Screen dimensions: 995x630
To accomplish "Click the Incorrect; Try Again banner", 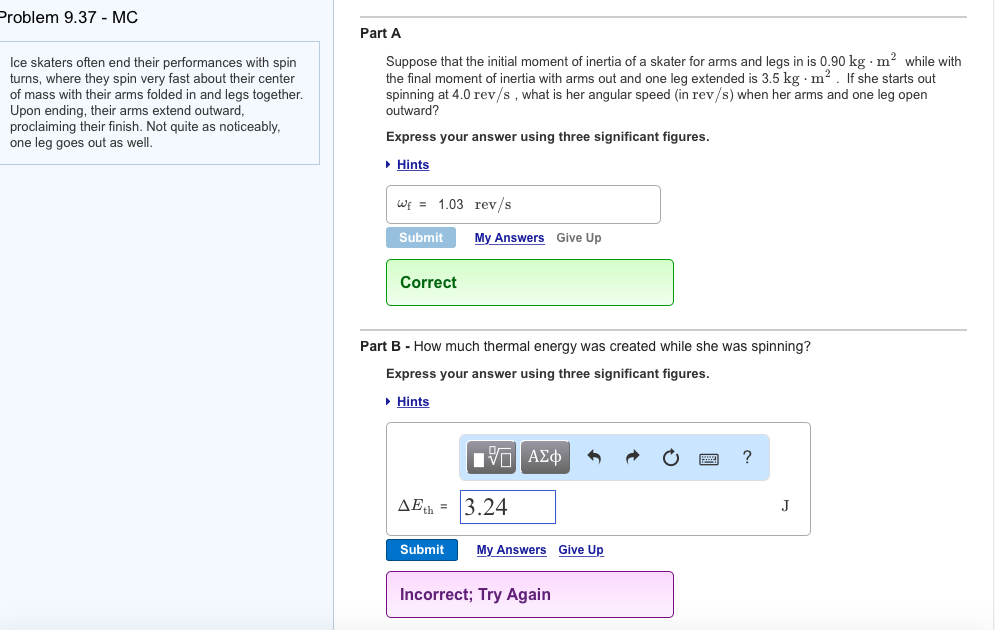I will coord(529,594).
